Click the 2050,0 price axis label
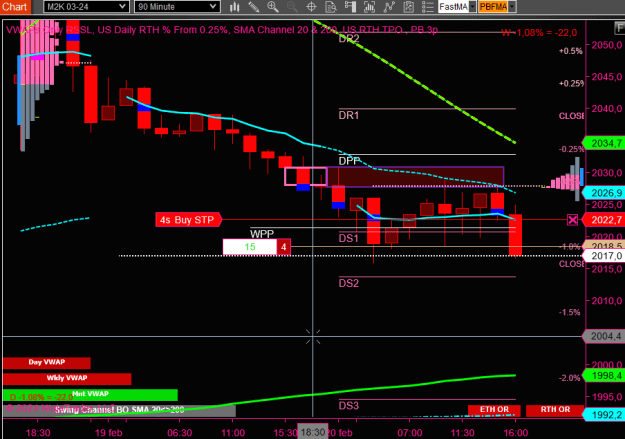The width and height of the screenshot is (625, 439). point(607,45)
